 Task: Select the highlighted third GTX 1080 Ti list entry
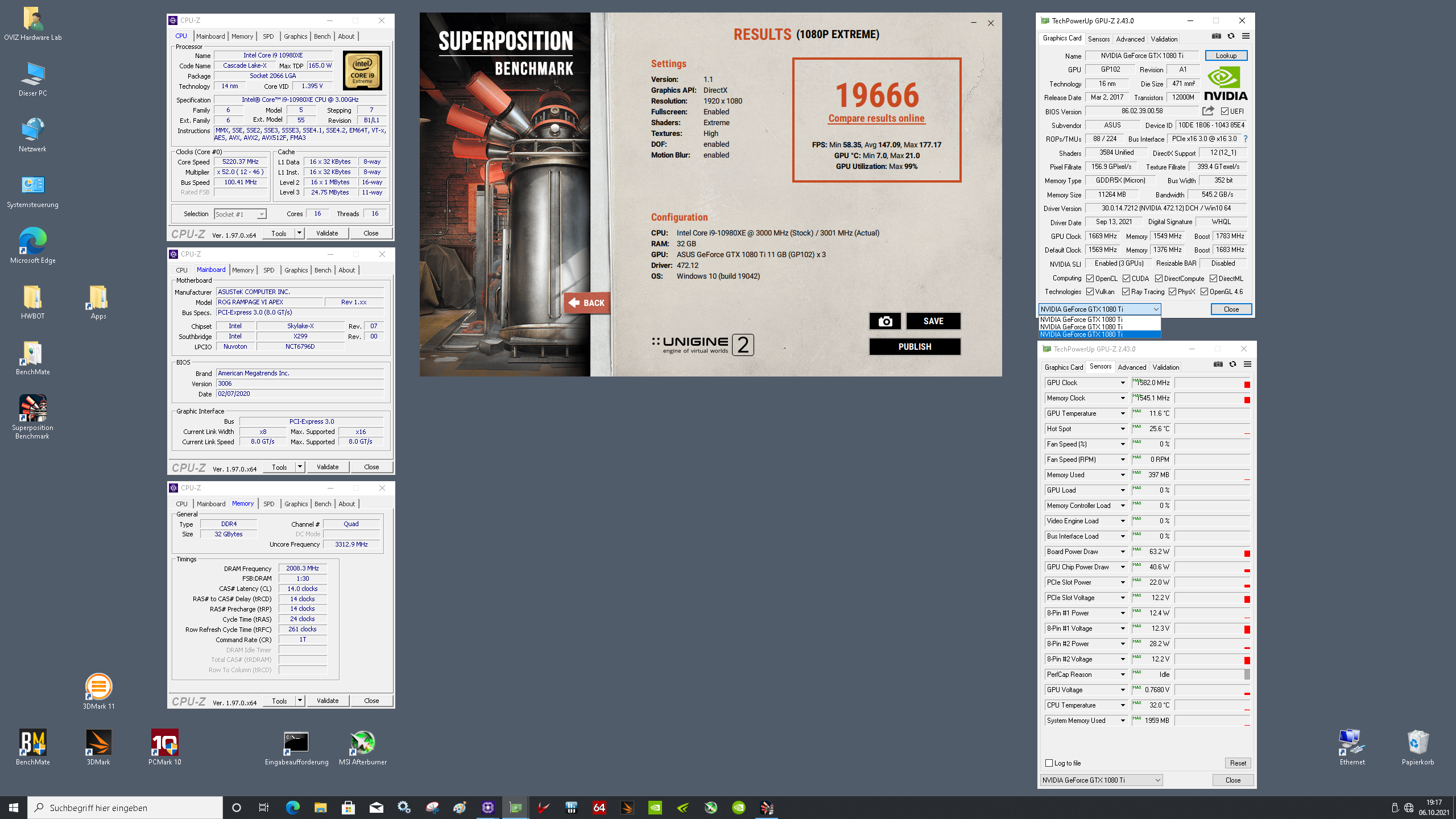[1099, 334]
